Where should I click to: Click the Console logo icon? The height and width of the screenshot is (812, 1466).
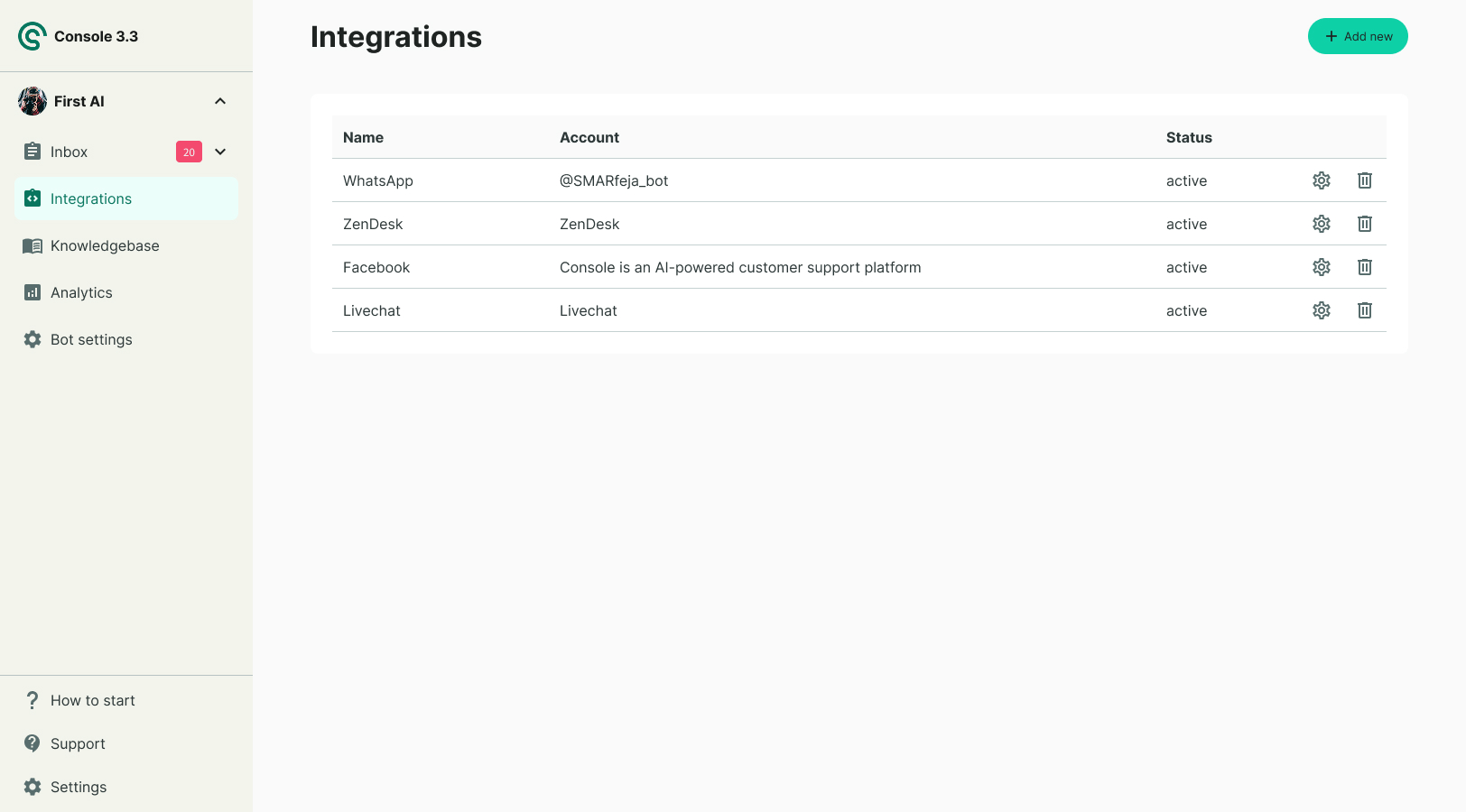coord(32,36)
